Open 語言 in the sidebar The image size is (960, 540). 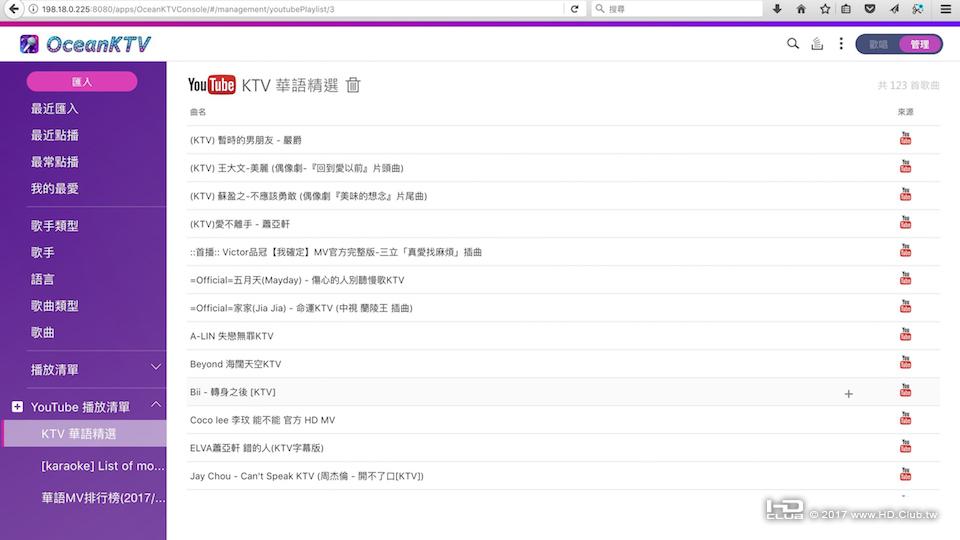(x=43, y=279)
